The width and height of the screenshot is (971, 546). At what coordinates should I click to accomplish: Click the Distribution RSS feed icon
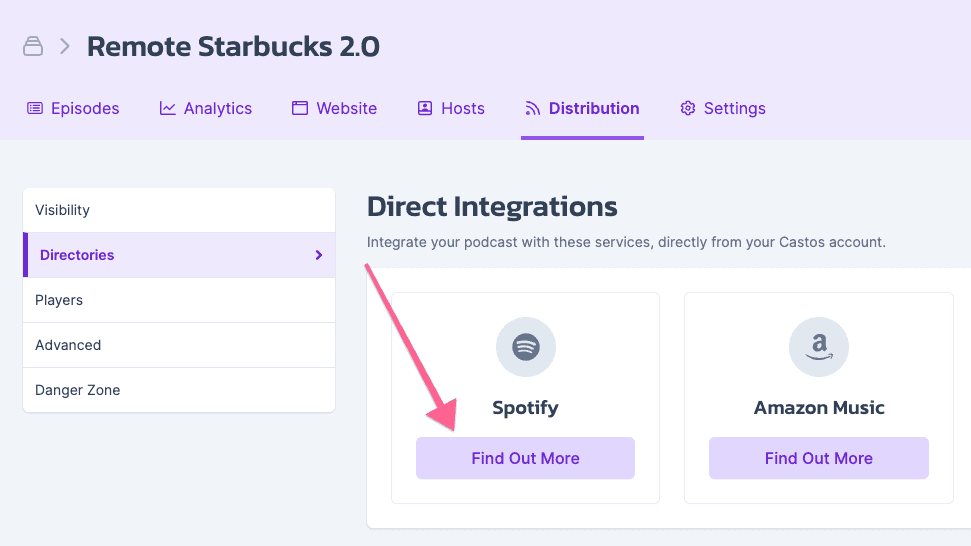tap(532, 108)
